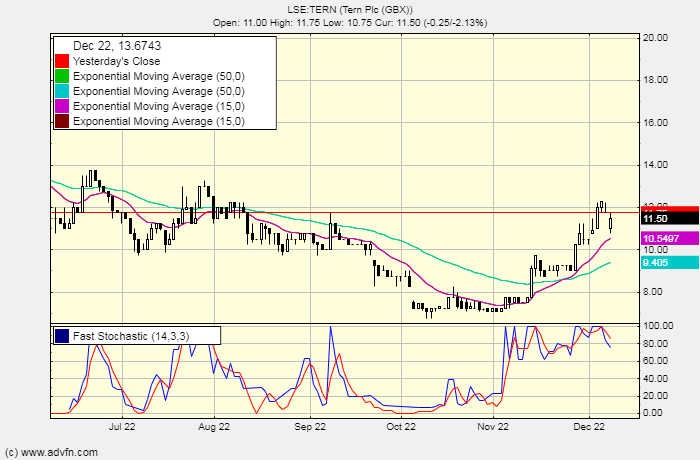Click the Yesterday's Close legend label

point(117,61)
